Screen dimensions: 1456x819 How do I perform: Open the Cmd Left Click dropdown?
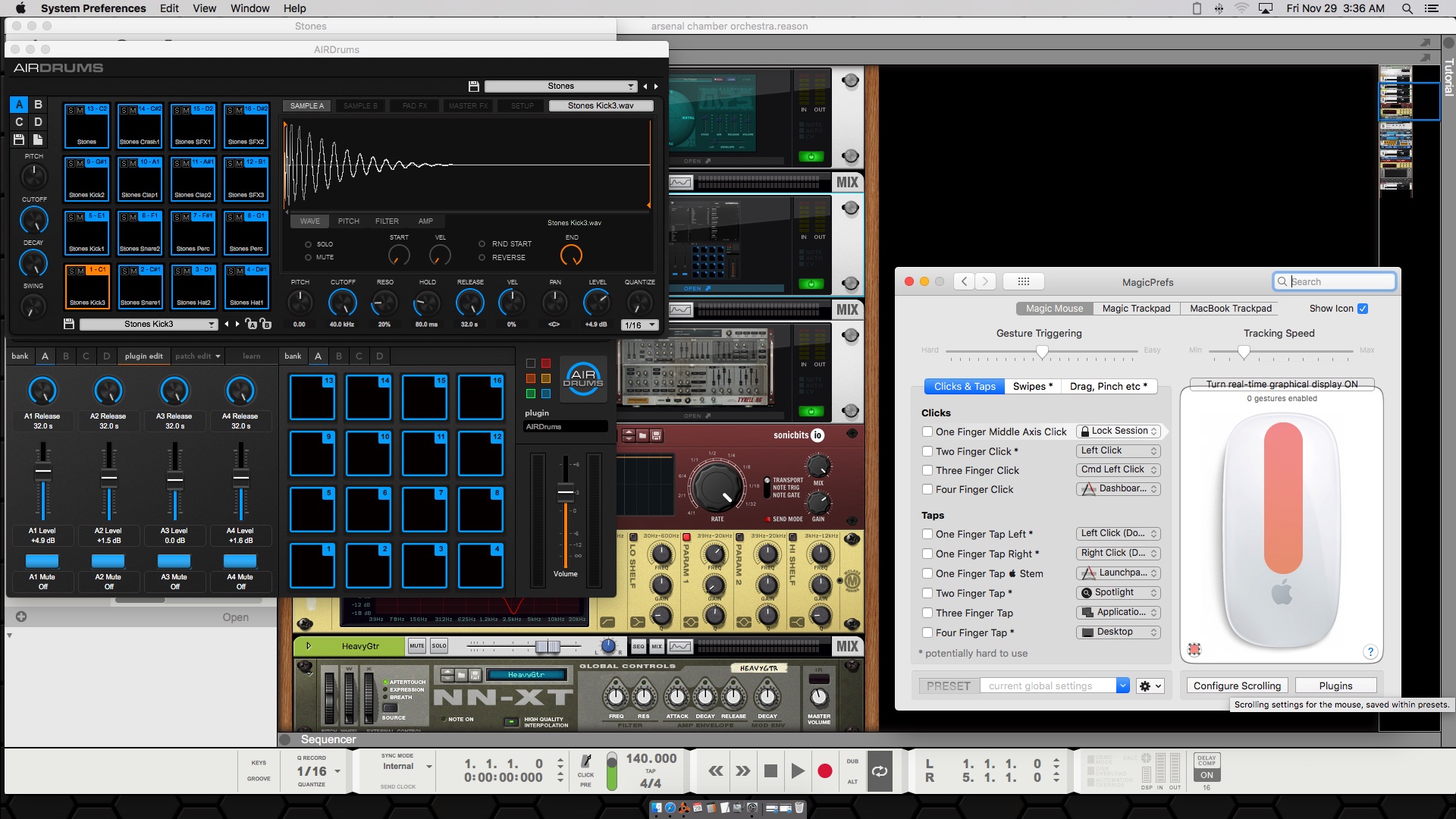pos(1119,469)
